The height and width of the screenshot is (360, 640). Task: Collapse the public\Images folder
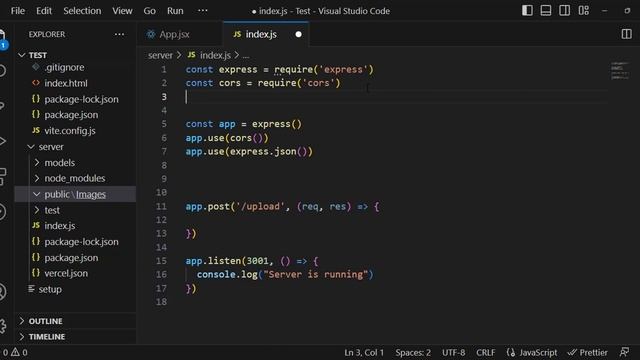tap(75, 194)
